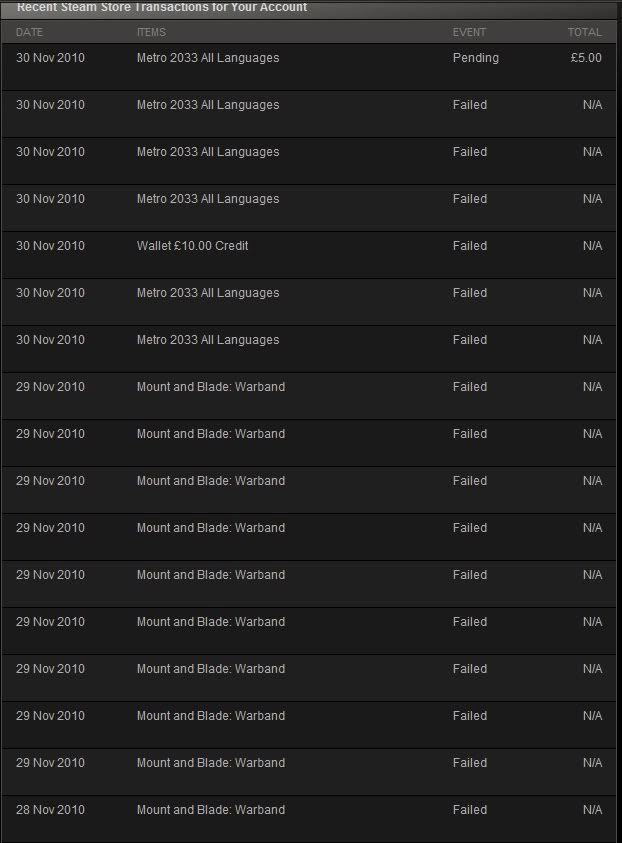Screen dimensions: 622x843
Task: Select the Wallet £10.00 Credit item
Action: [x=192, y=246]
